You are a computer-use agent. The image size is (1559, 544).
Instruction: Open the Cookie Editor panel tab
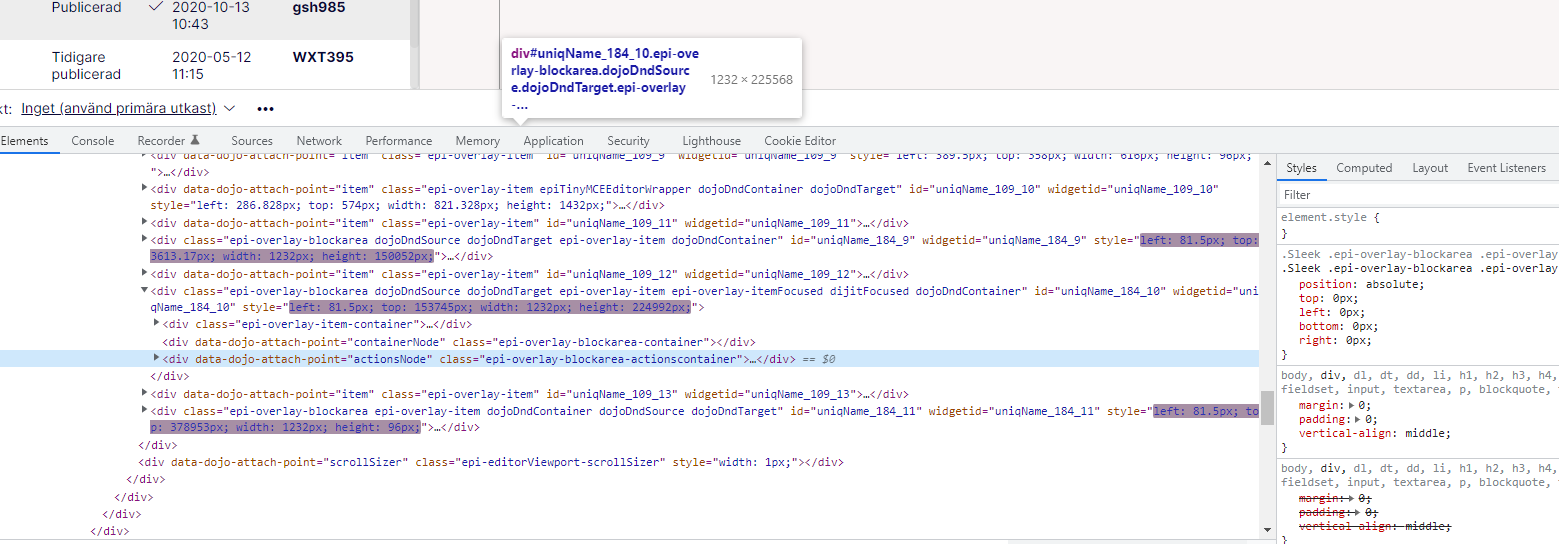(800, 141)
